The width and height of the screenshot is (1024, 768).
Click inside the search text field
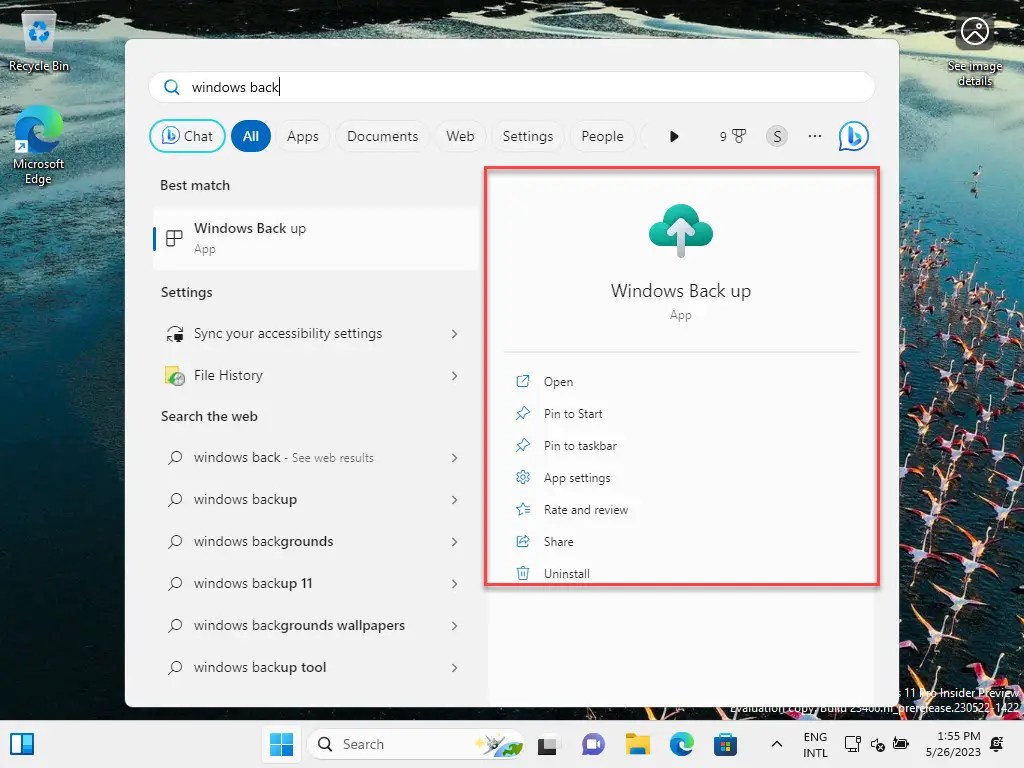[400, 87]
